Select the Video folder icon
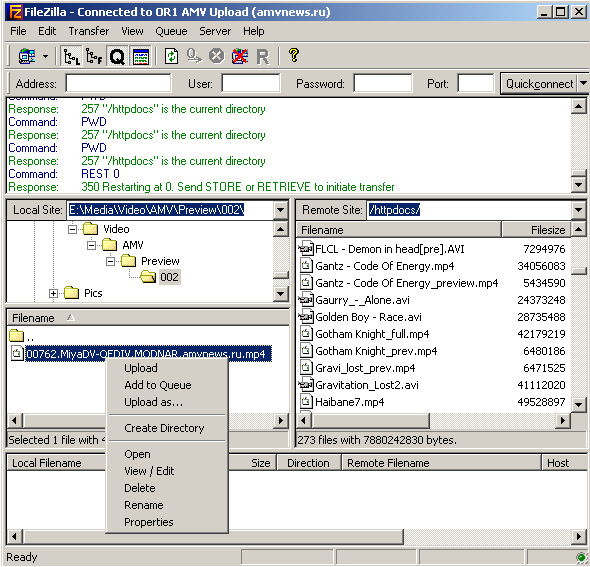590x567 pixels. click(x=90, y=229)
